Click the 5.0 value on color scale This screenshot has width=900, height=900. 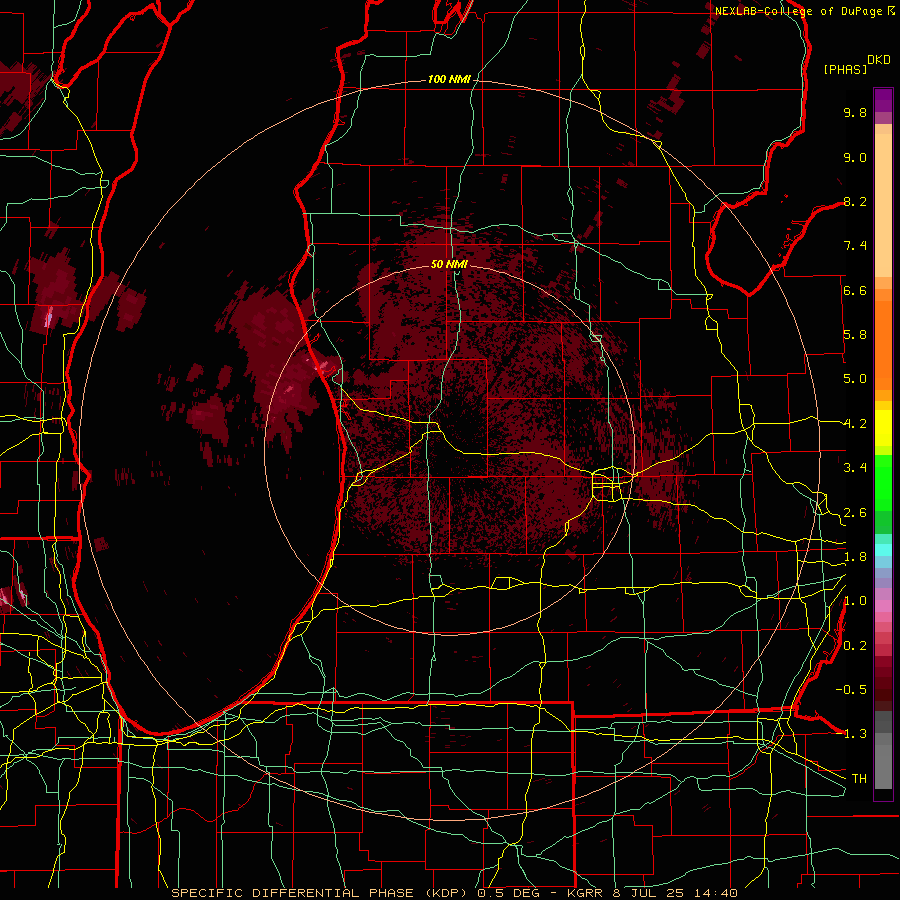click(855, 379)
